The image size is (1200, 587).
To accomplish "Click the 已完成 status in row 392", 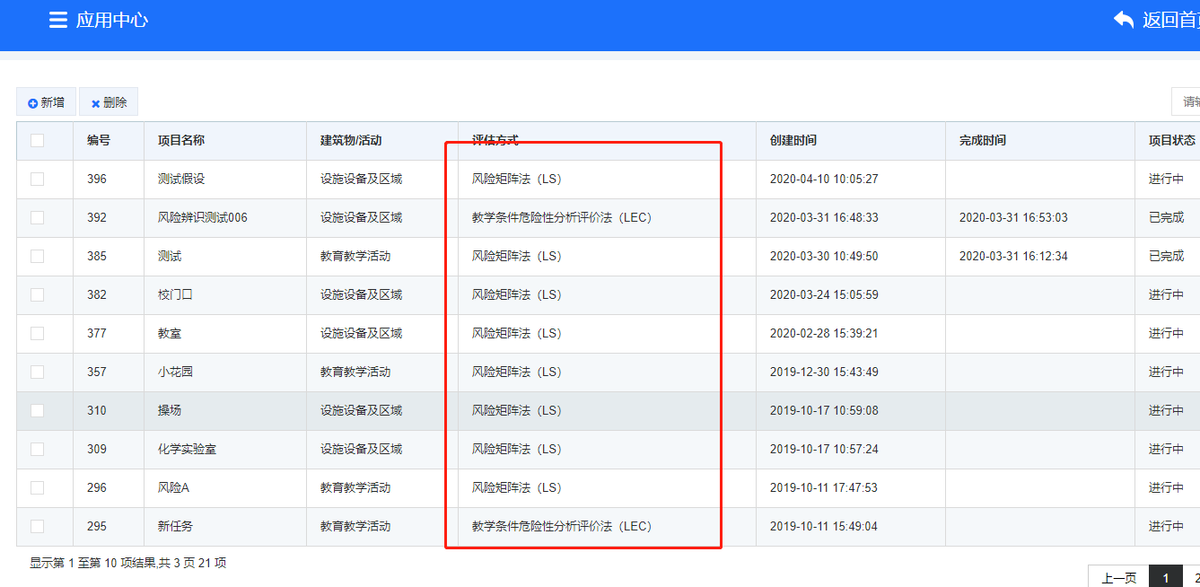I will pyautogui.click(x=1166, y=217).
